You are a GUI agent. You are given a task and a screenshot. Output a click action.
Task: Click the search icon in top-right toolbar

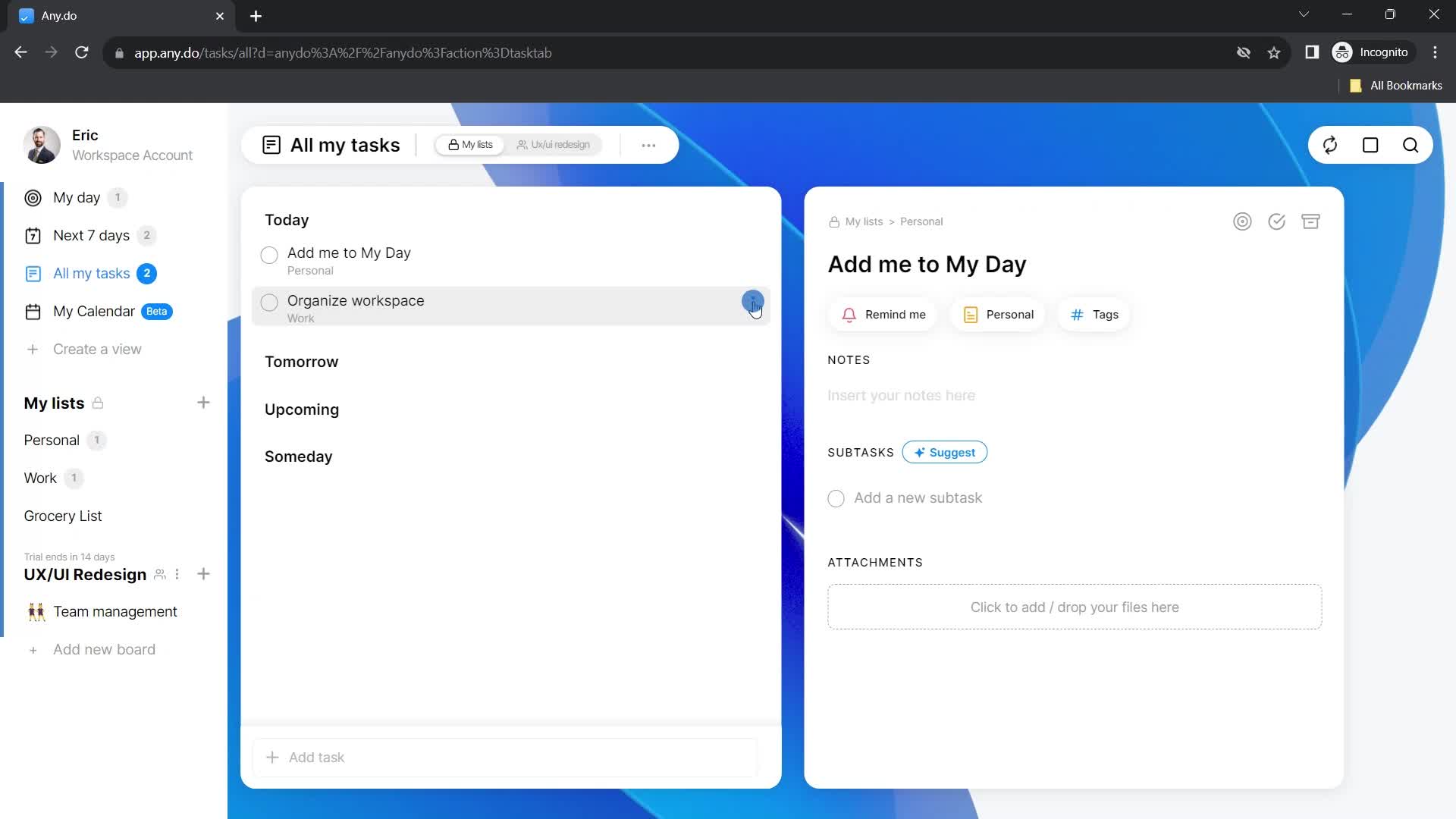point(1411,145)
